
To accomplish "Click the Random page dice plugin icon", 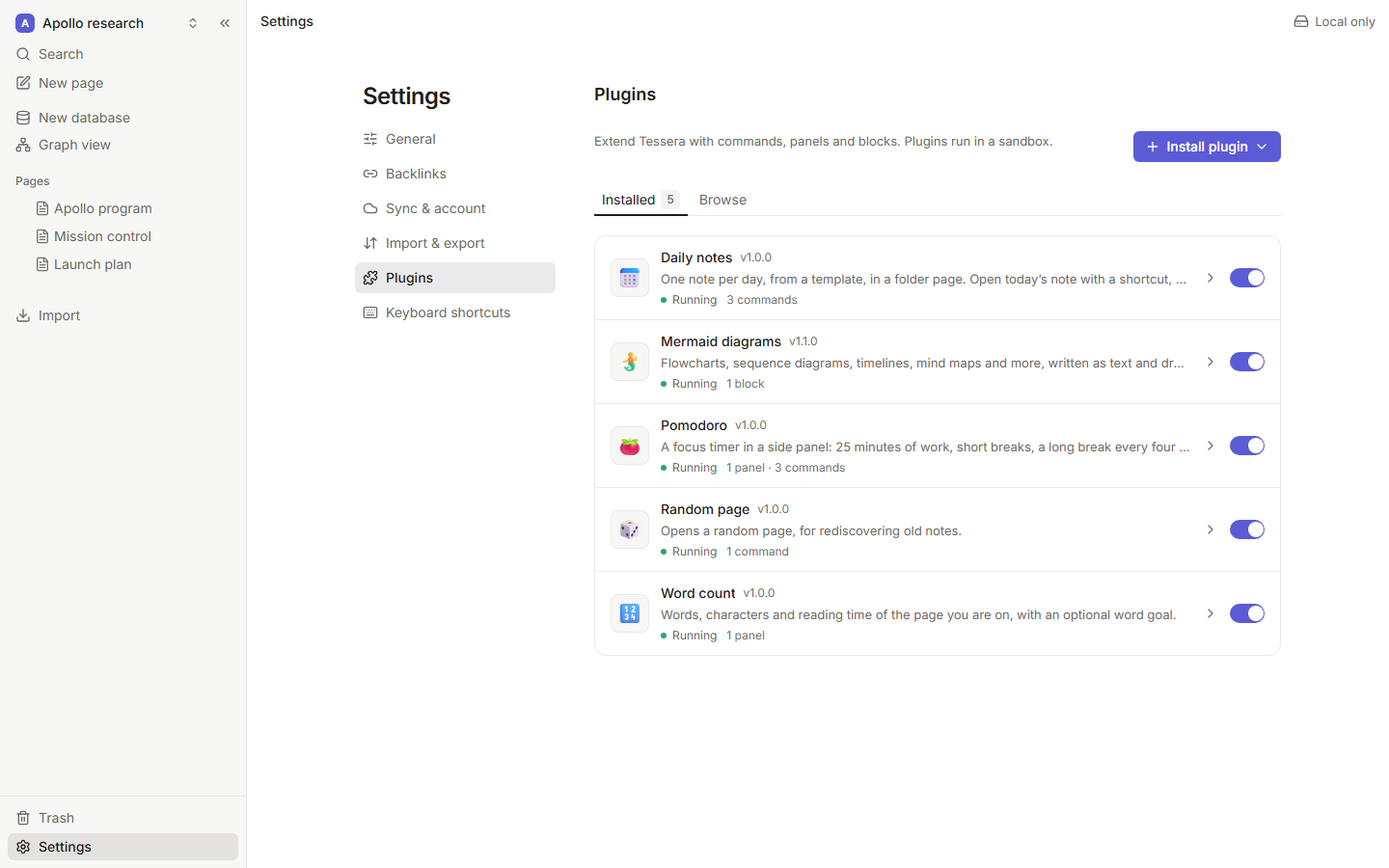I will pyautogui.click(x=630, y=529).
